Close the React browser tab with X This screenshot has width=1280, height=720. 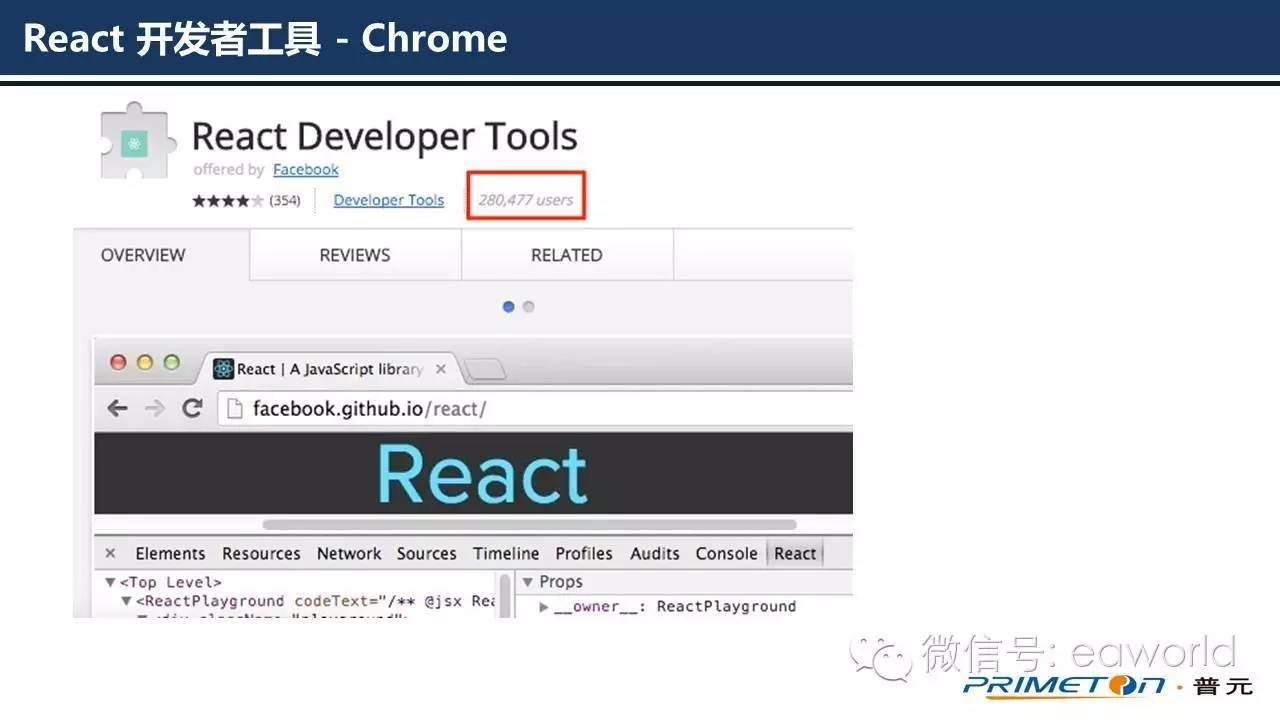point(441,369)
